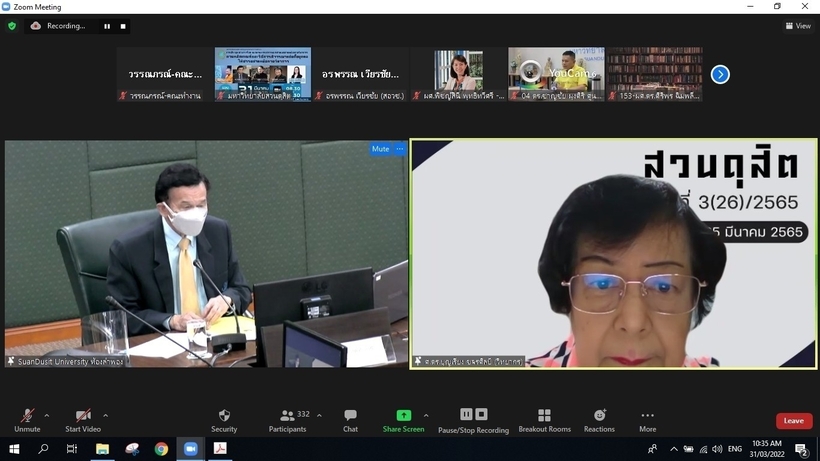Click the green Share Screen icon
The width and height of the screenshot is (820, 461).
coord(403,415)
